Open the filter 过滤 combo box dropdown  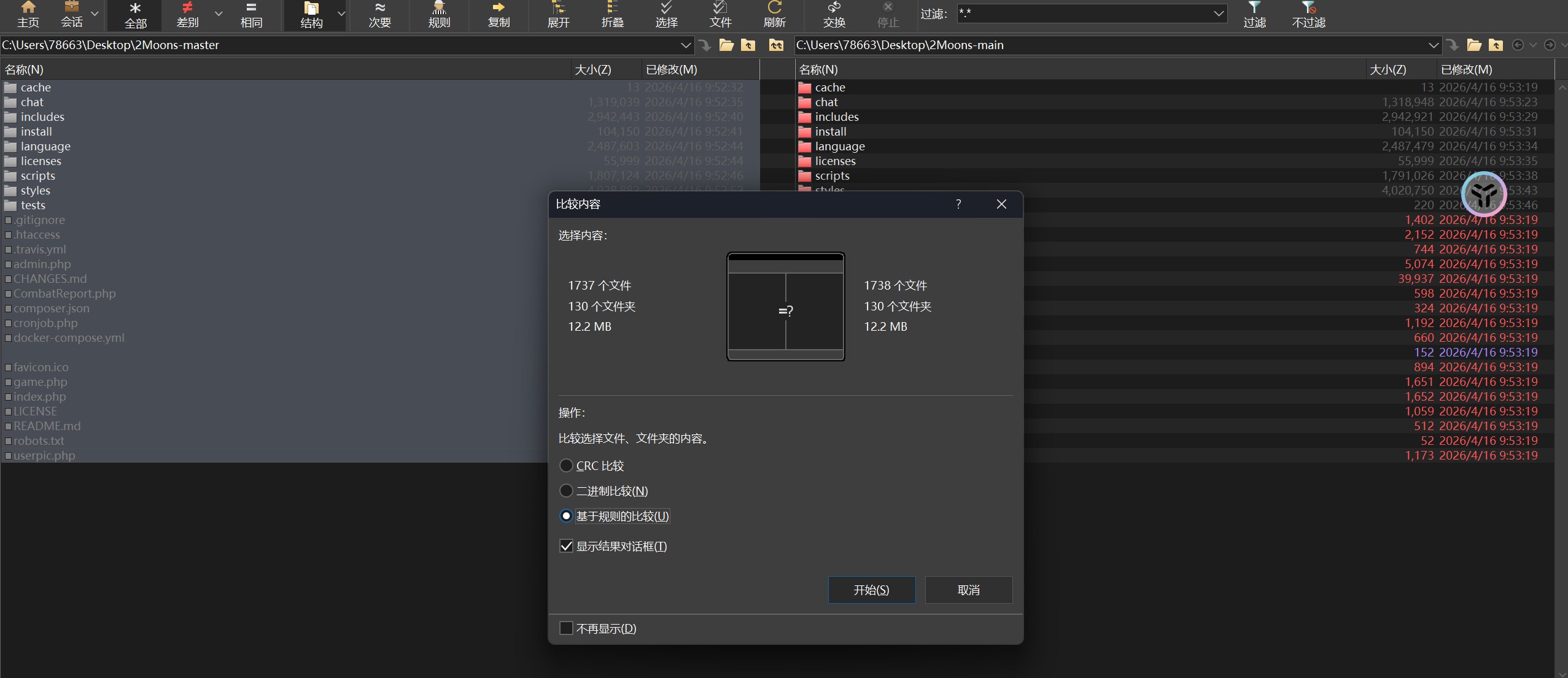(x=1219, y=13)
